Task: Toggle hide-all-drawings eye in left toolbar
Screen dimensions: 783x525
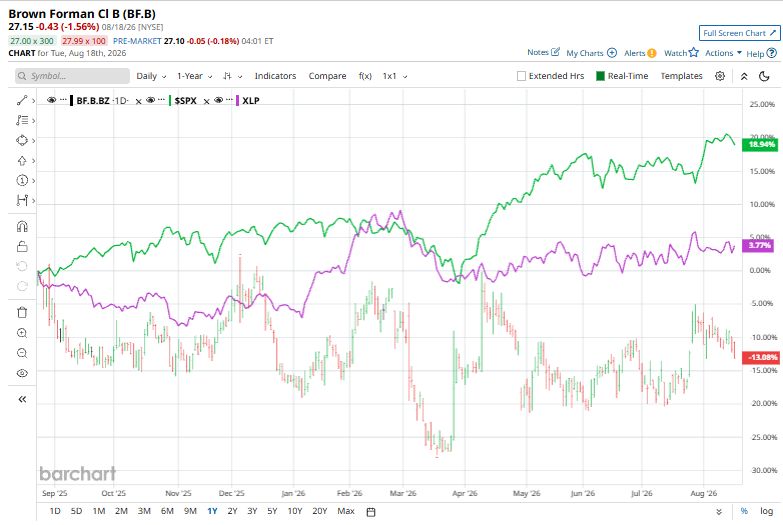Action: click(22, 373)
